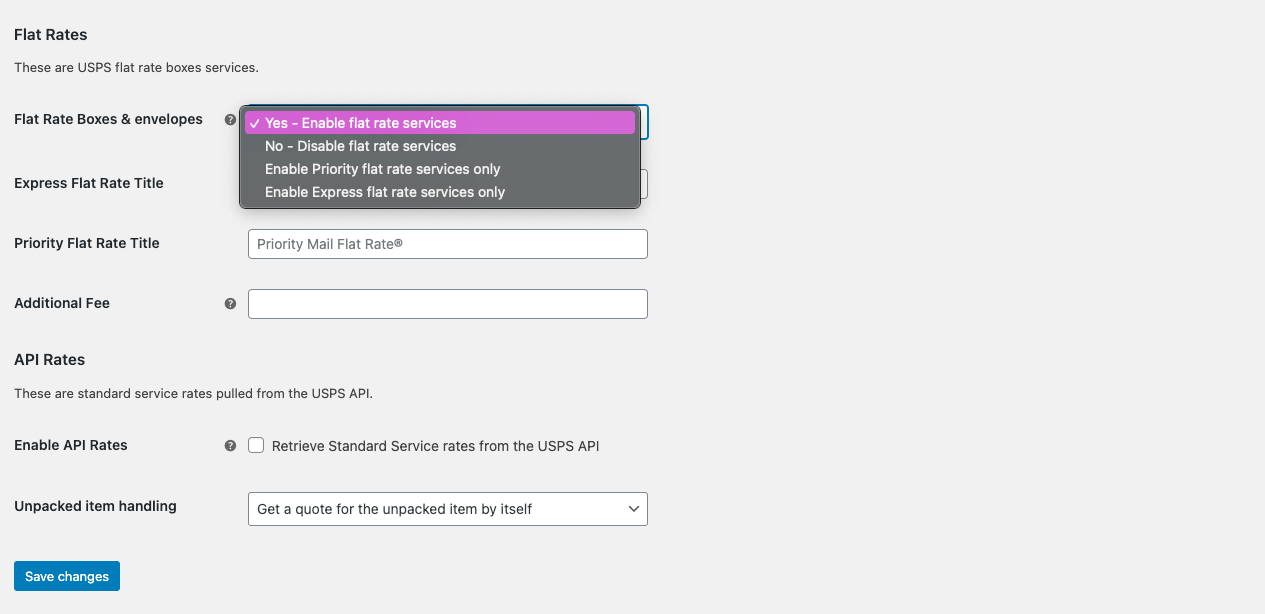Click the Enable API Rates label
The image size is (1265, 614).
pyautogui.click(x=71, y=445)
